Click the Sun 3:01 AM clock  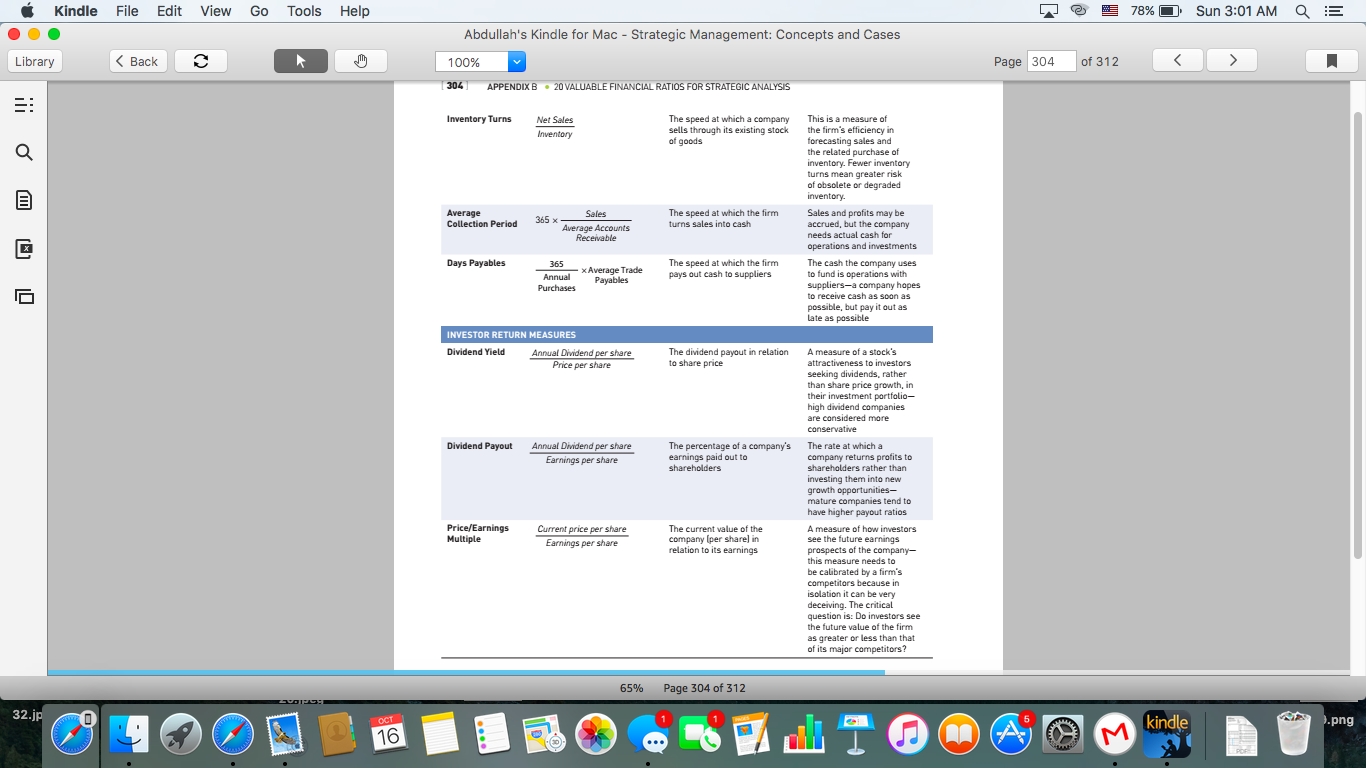(1237, 11)
